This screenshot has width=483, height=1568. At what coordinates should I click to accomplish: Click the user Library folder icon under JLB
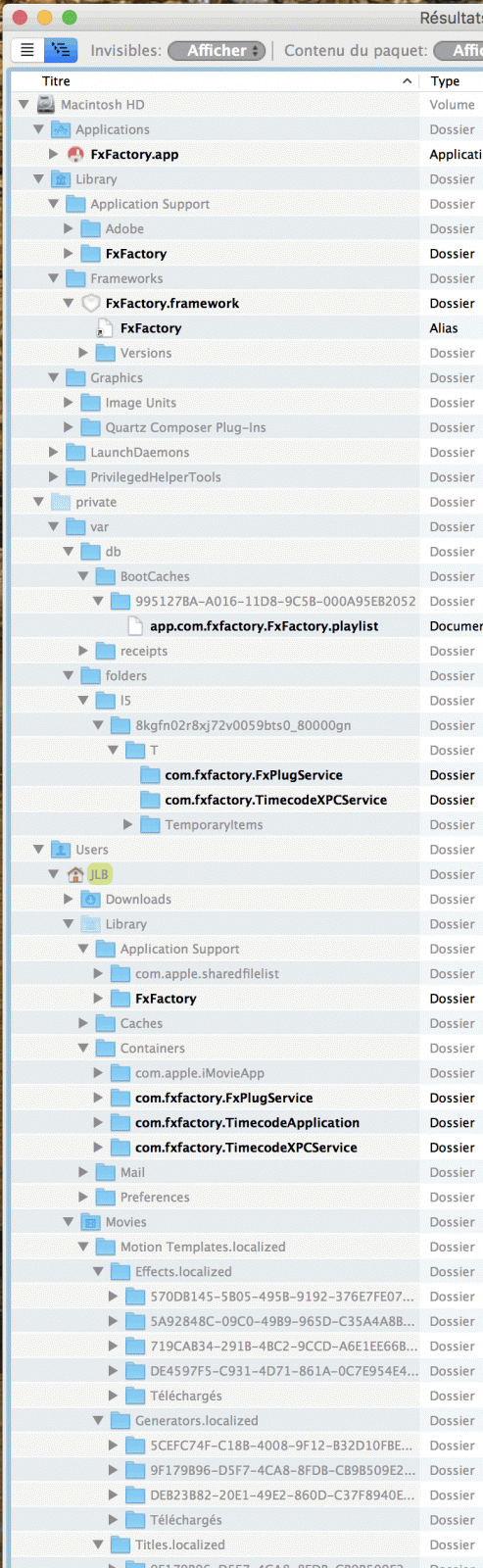tap(90, 924)
